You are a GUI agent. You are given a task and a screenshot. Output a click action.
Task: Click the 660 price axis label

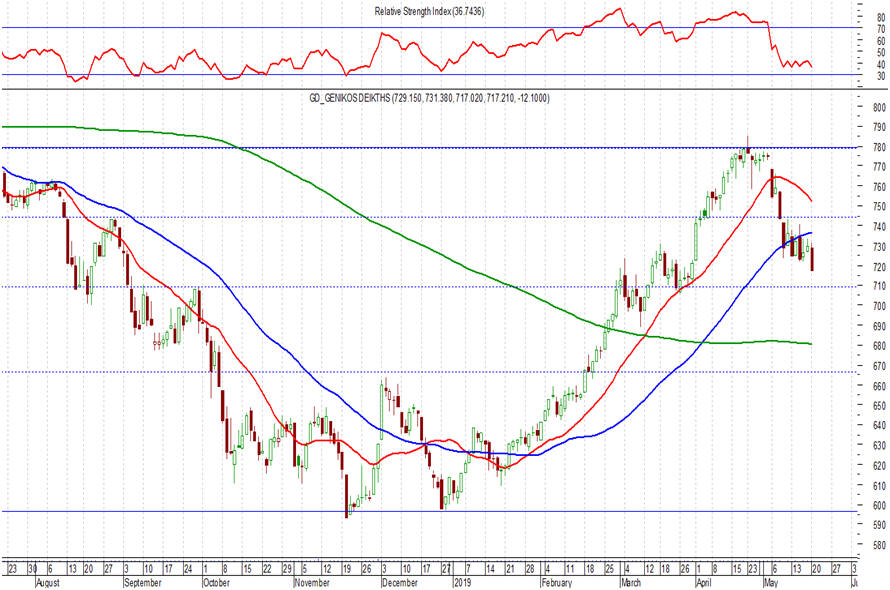(x=880, y=386)
